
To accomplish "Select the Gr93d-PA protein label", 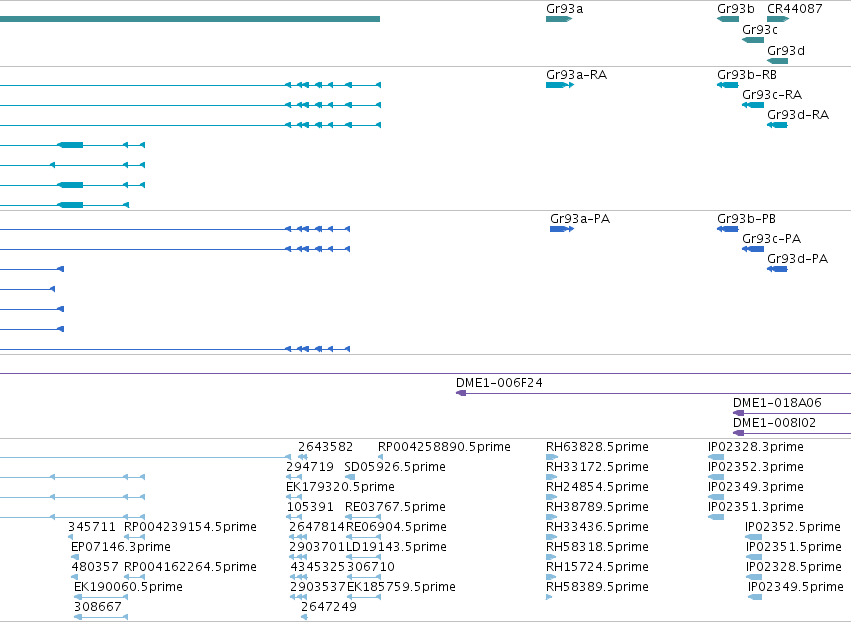I will 797,259.
